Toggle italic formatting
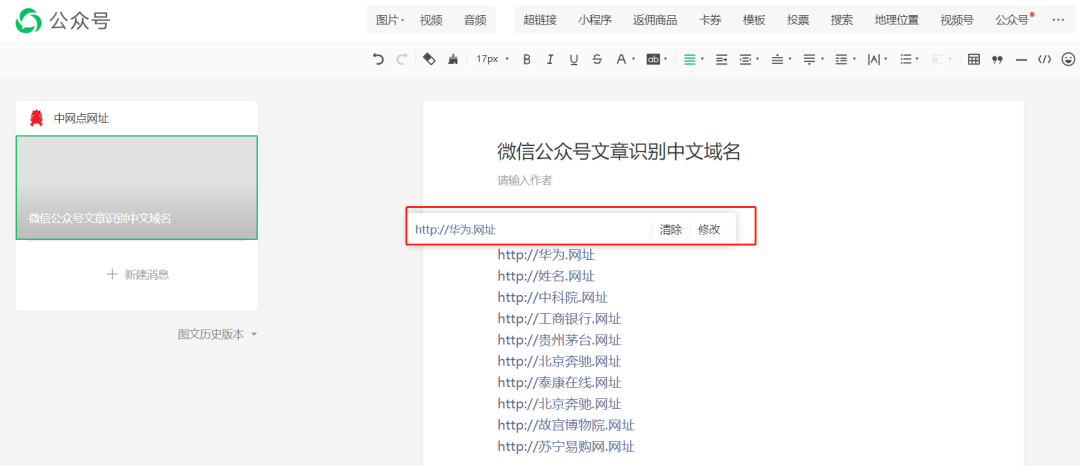The width and height of the screenshot is (1080, 466). click(x=550, y=59)
